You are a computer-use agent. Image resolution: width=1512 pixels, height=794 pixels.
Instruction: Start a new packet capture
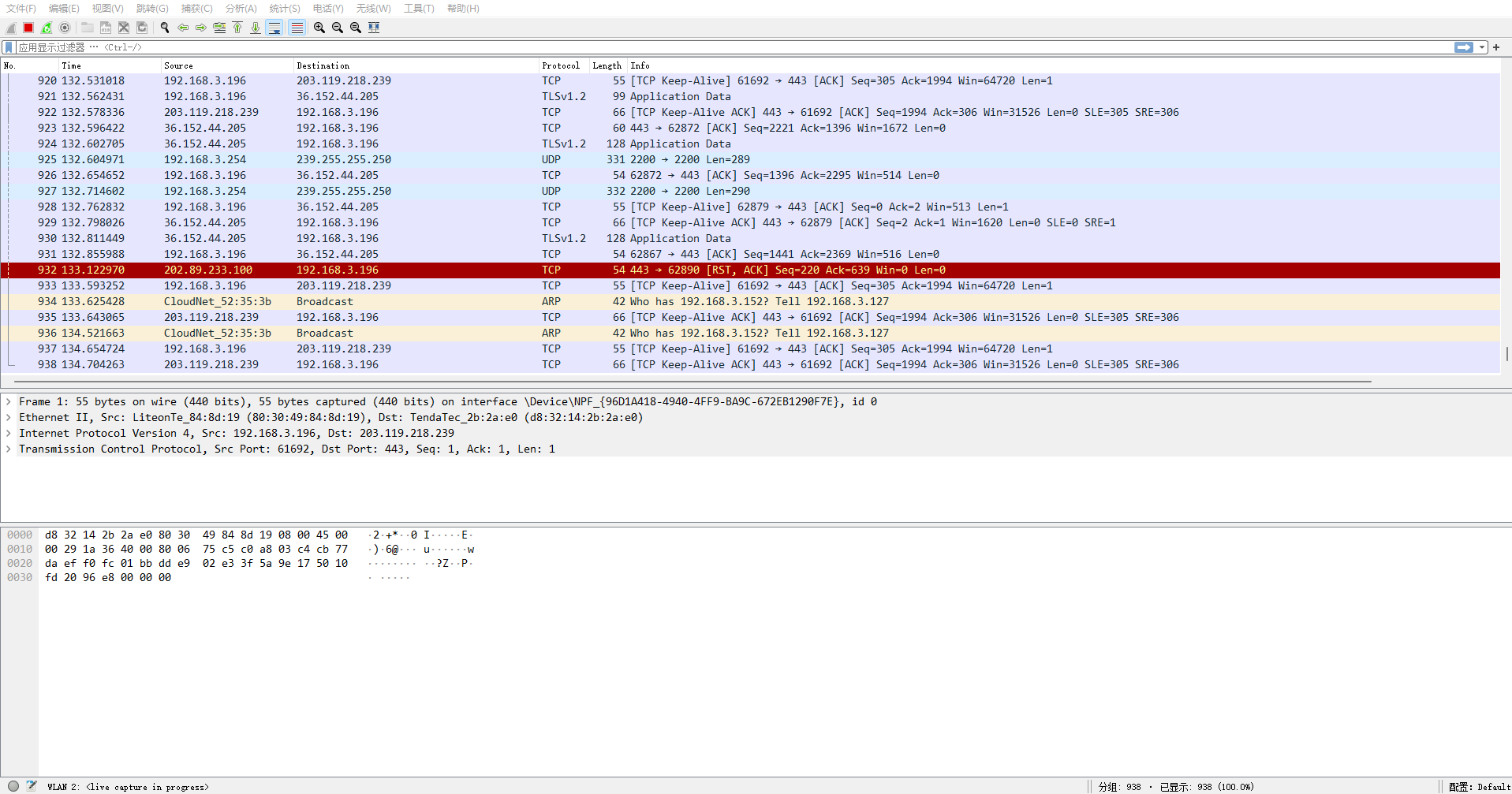[10, 27]
